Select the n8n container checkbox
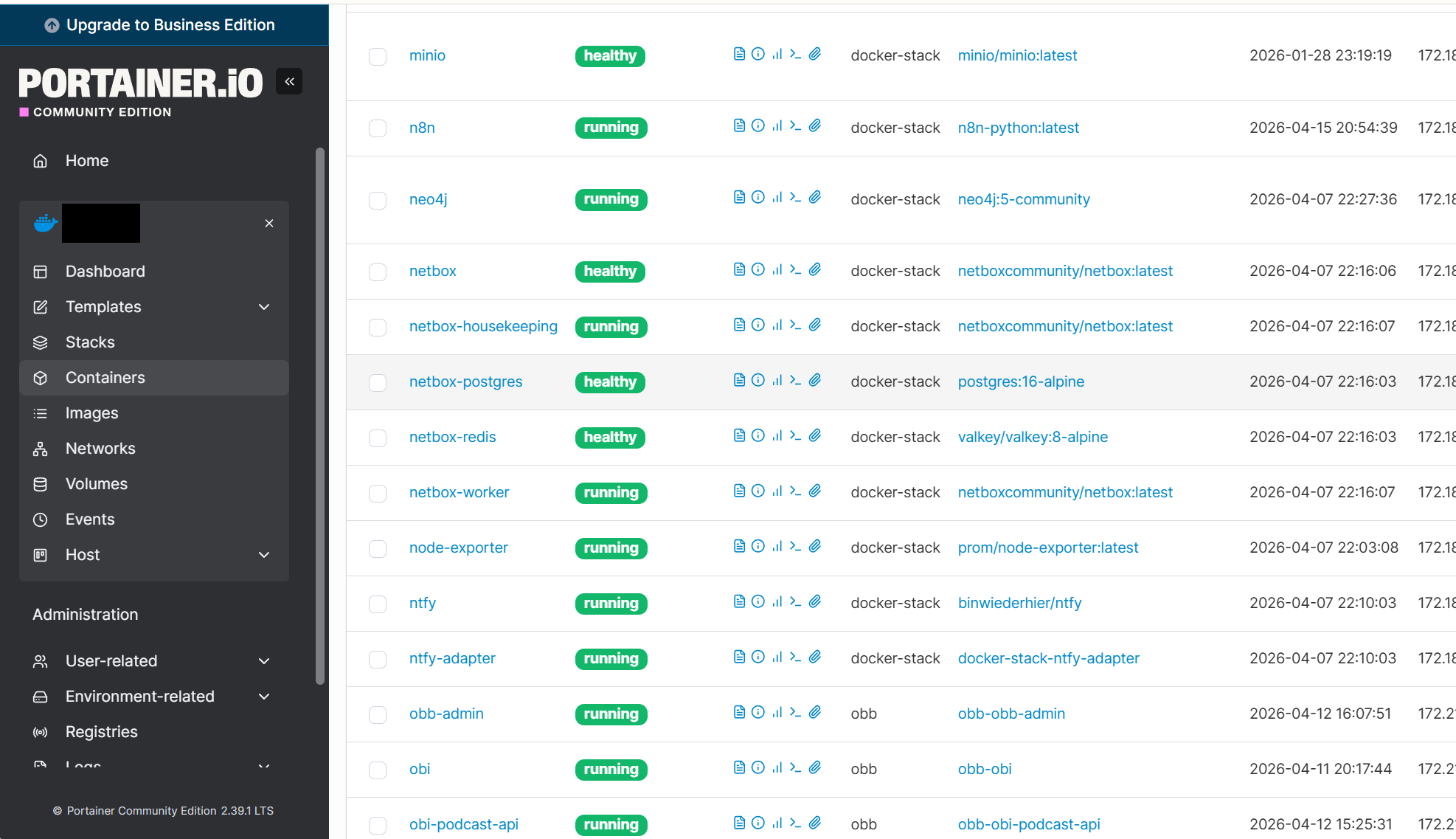The width and height of the screenshot is (1456, 839). click(x=378, y=128)
